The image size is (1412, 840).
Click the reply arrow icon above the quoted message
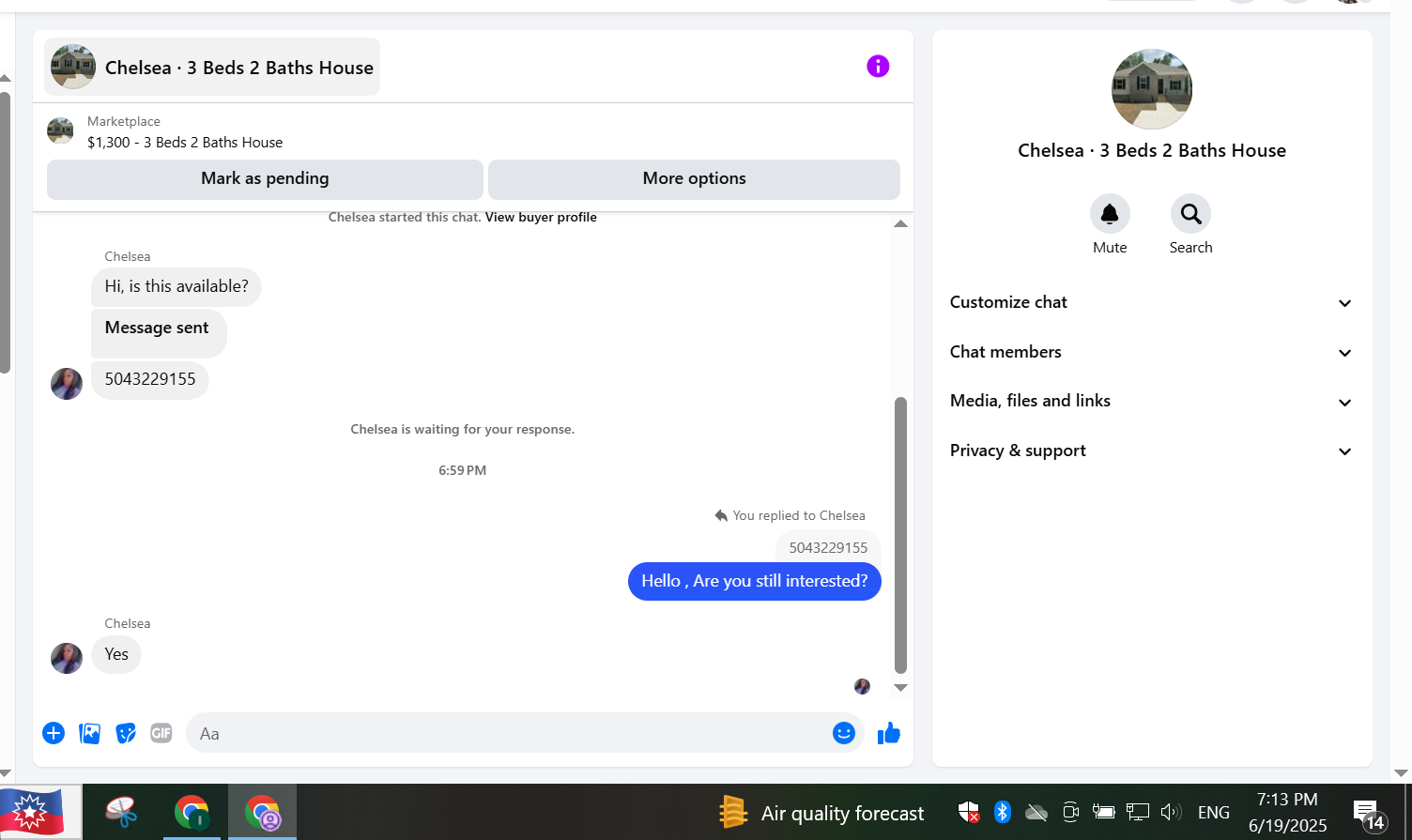click(x=721, y=515)
